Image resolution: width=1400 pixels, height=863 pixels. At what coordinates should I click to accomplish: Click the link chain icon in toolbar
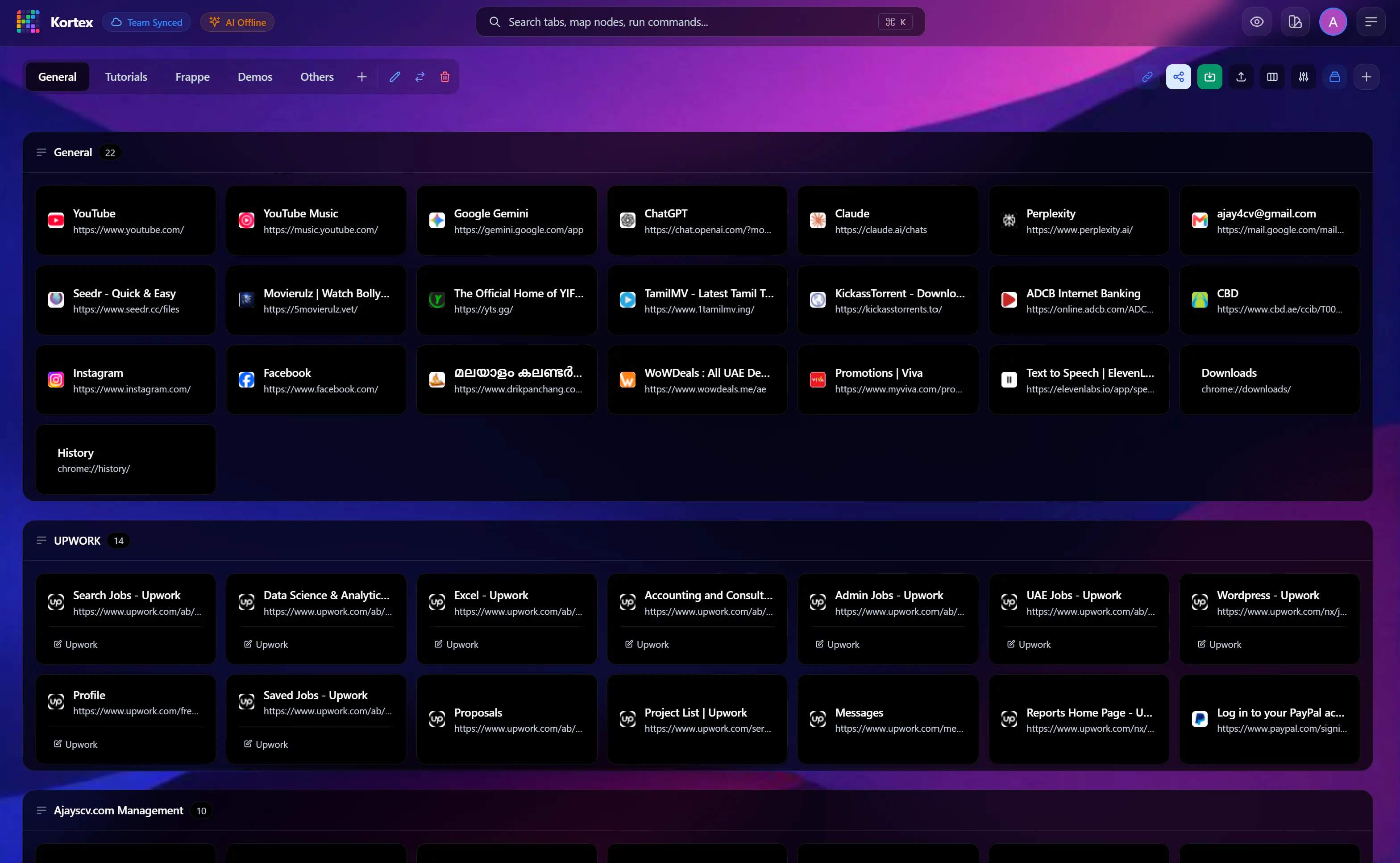pos(1147,77)
